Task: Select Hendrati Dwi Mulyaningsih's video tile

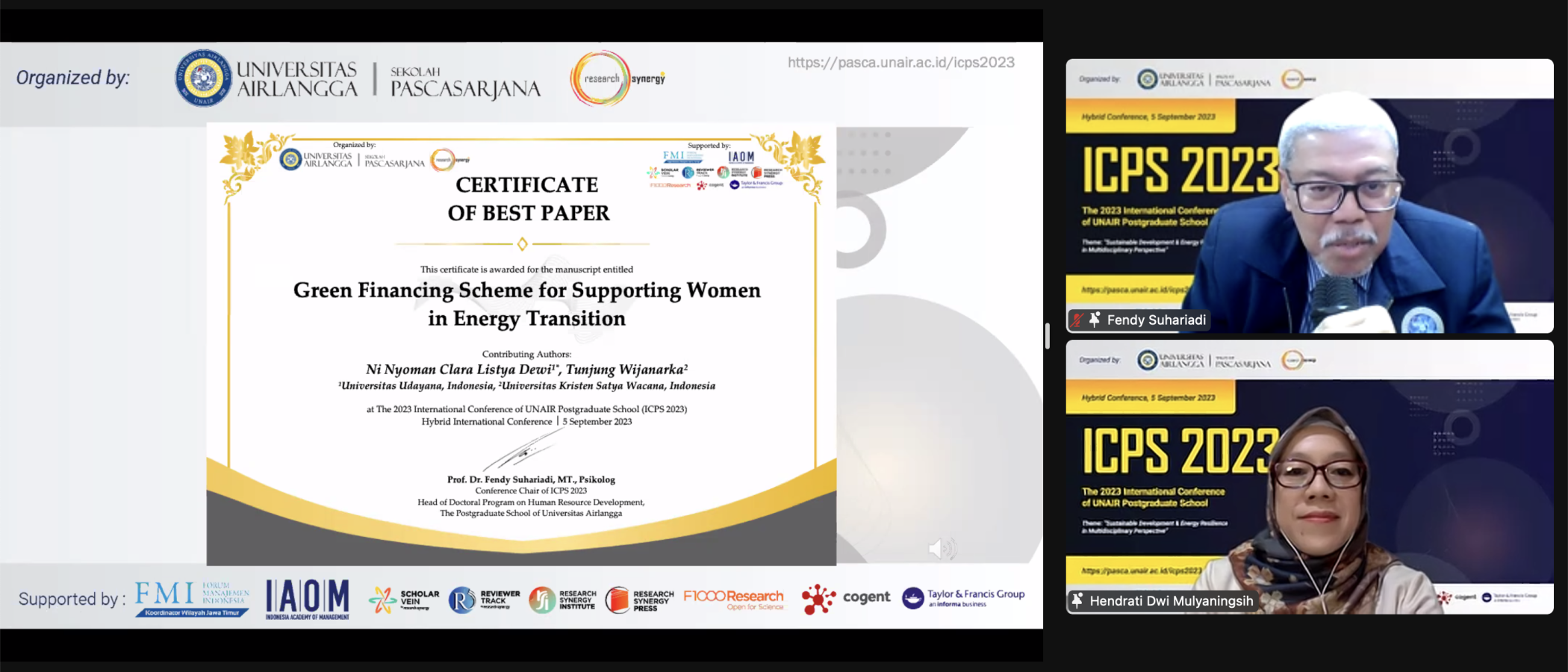Action: click(1310, 476)
